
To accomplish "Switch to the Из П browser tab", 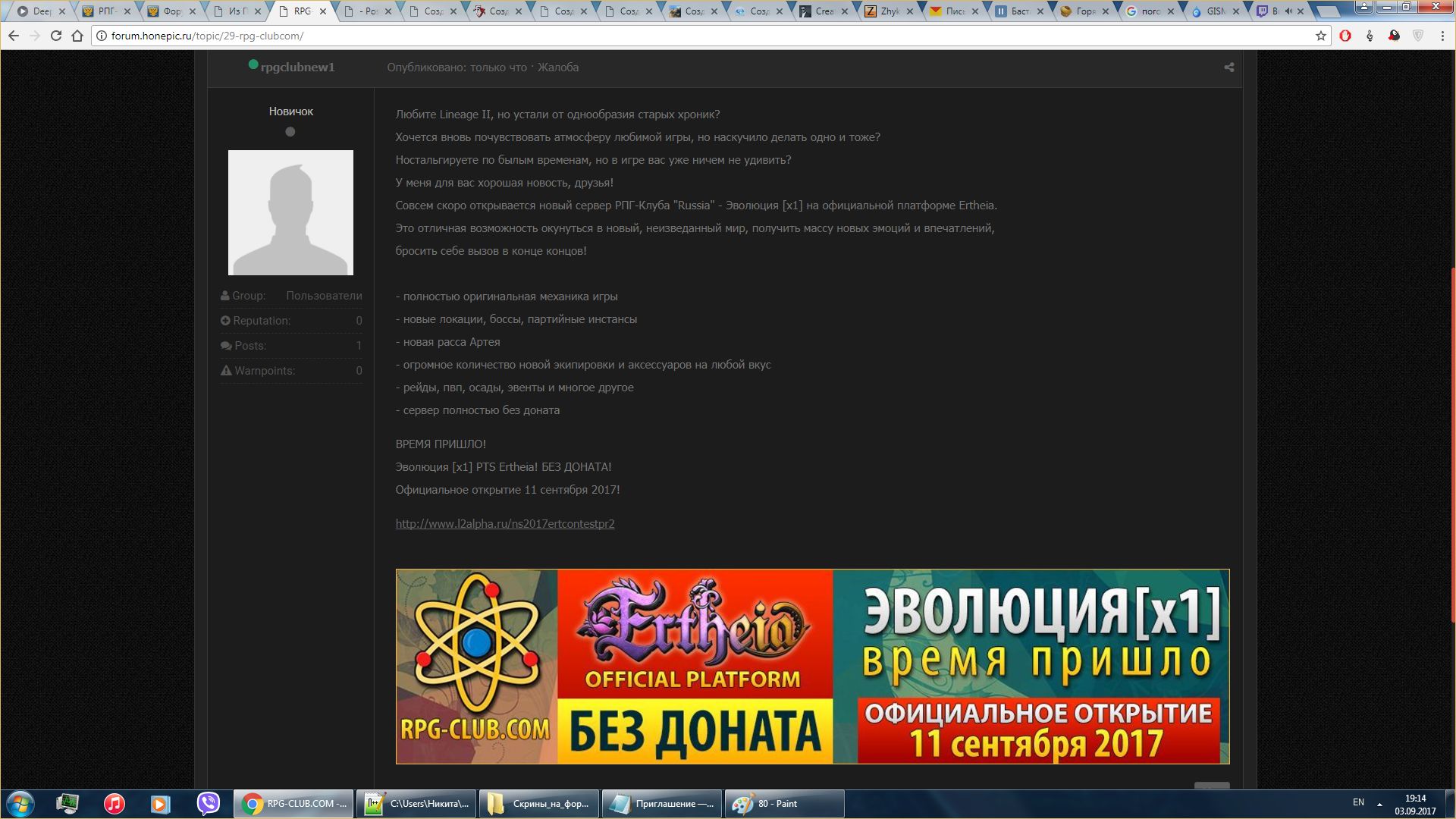I will (x=238, y=11).
